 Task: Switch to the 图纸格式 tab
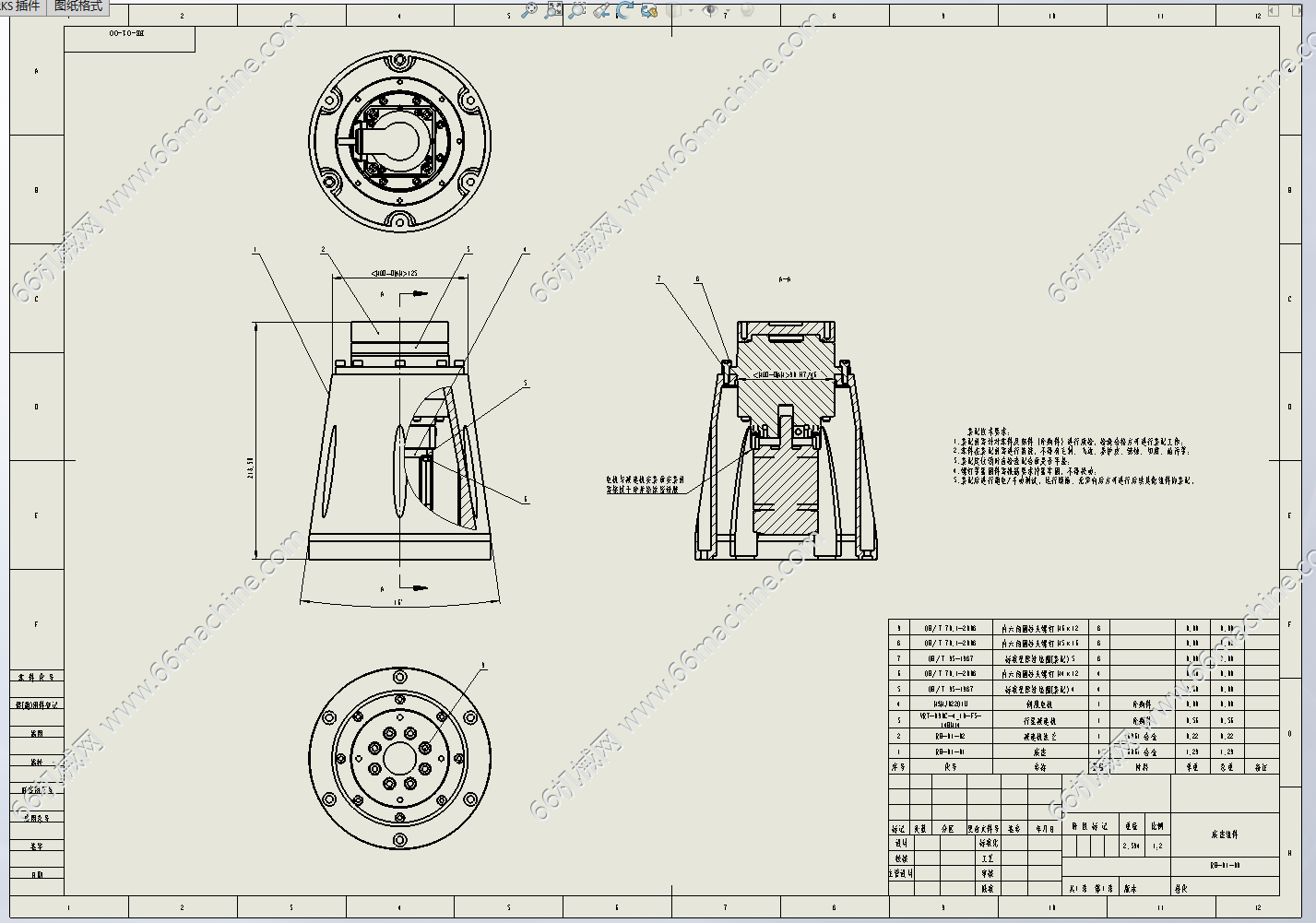pyautogui.click(x=78, y=6)
